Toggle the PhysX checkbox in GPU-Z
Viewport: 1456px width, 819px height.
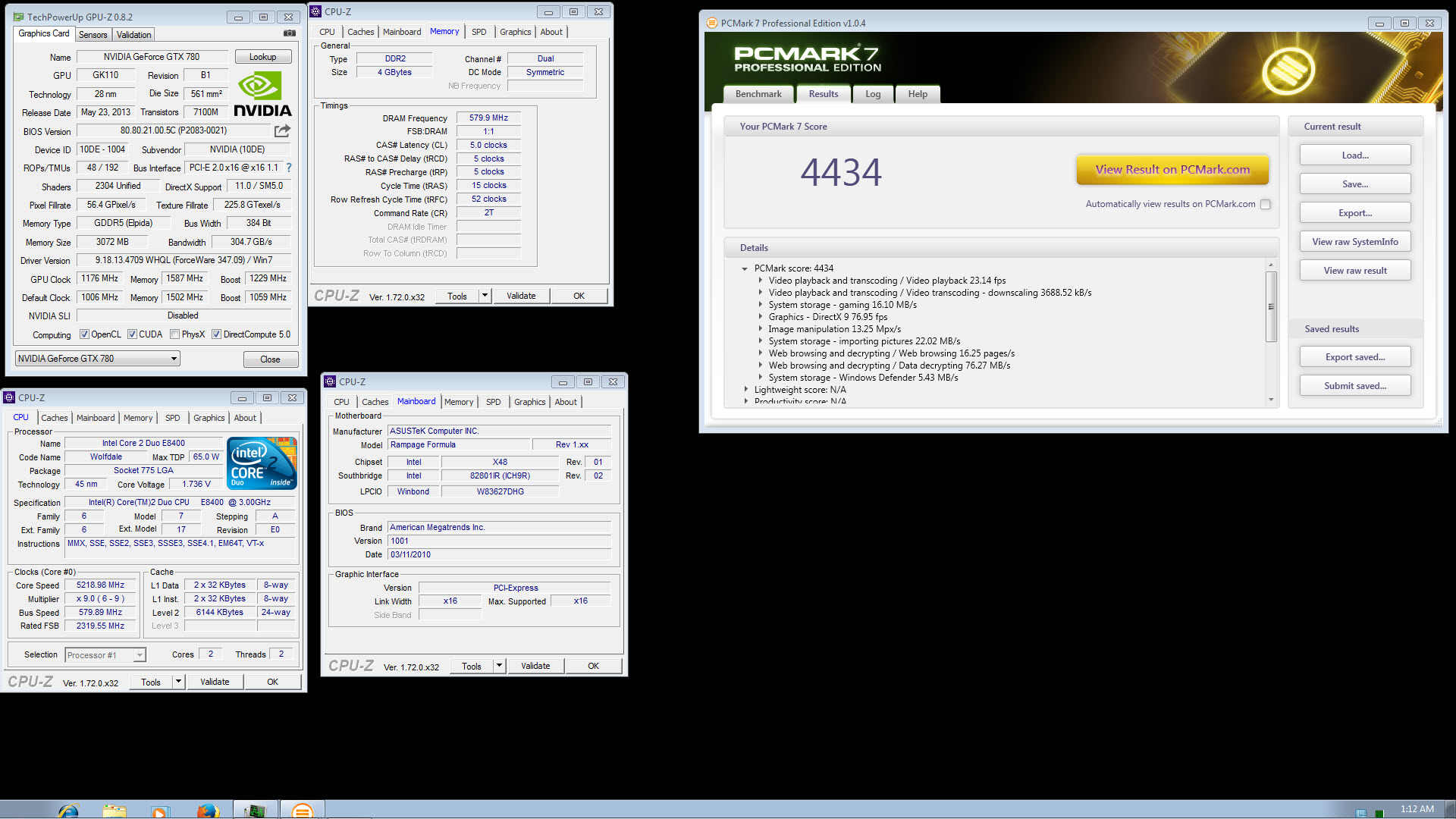175,334
